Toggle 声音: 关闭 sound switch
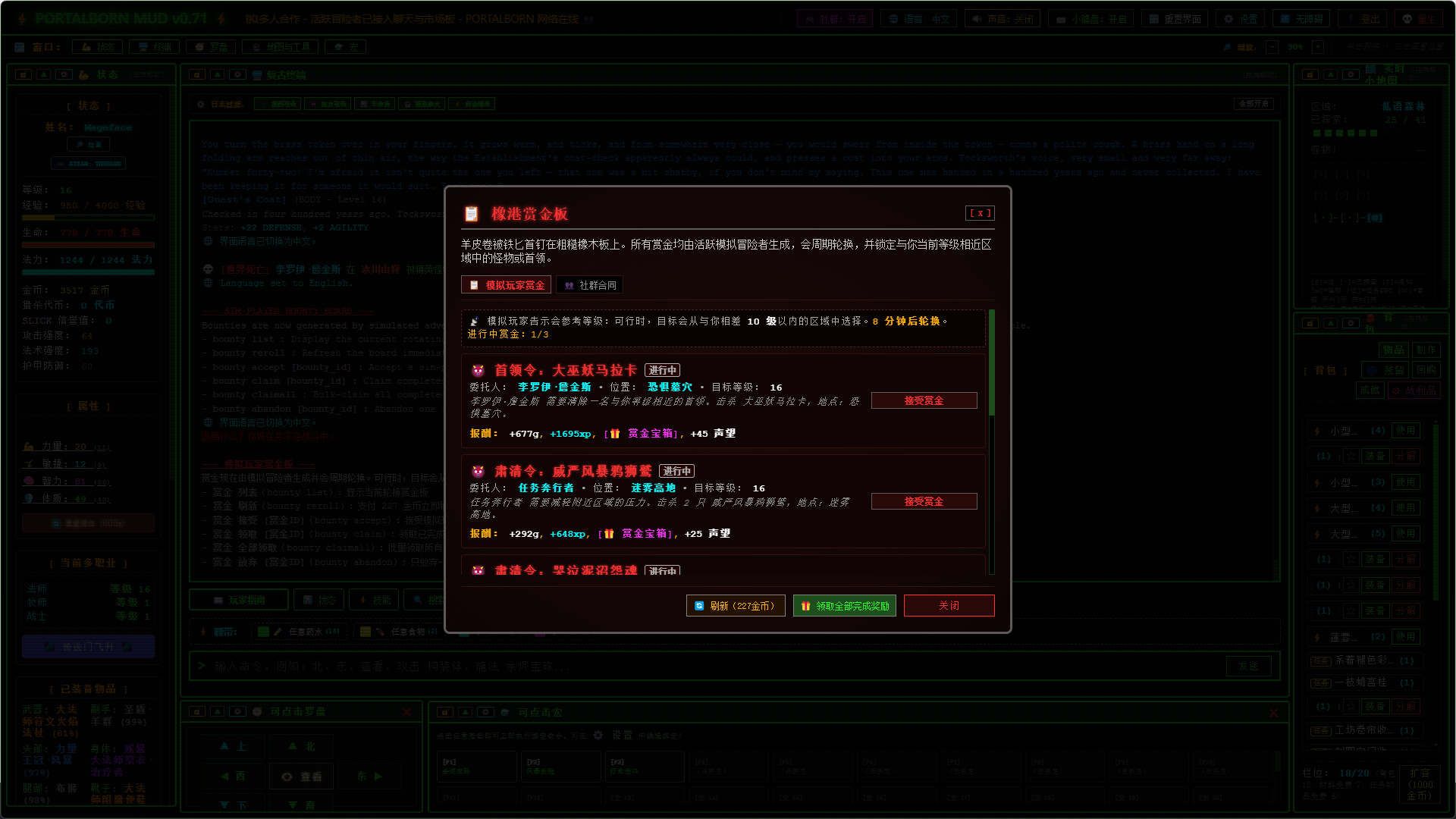The image size is (1456, 819). click(1003, 19)
